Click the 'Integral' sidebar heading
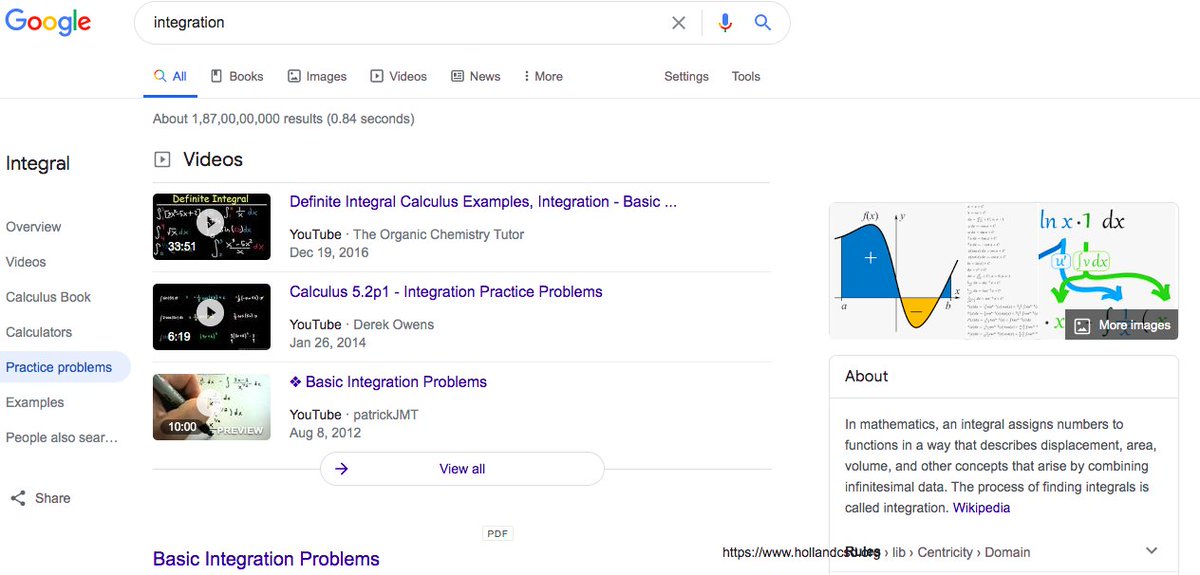The height and width of the screenshot is (575, 1200). click(x=38, y=164)
